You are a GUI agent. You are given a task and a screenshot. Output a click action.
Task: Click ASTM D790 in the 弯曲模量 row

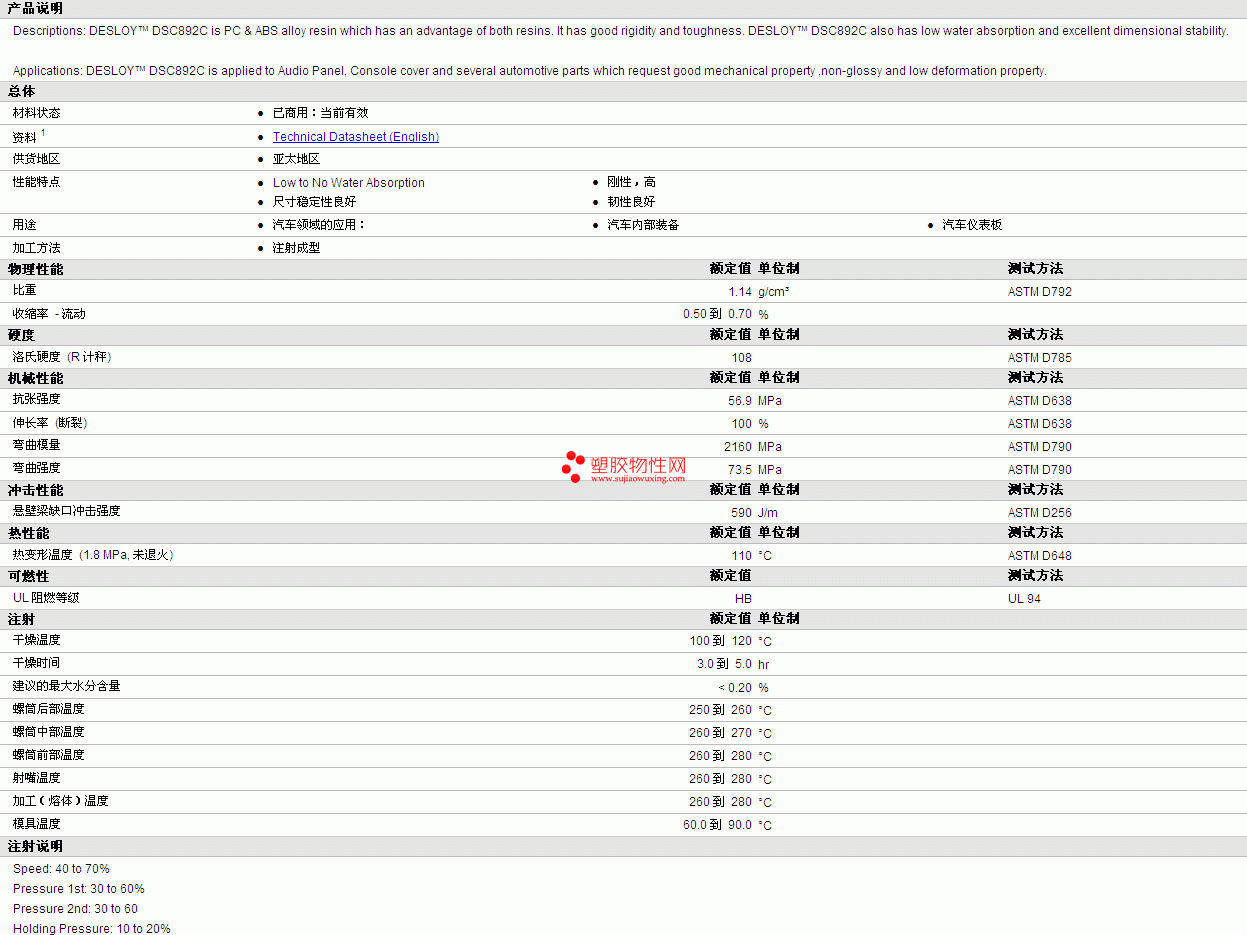(x=1040, y=447)
